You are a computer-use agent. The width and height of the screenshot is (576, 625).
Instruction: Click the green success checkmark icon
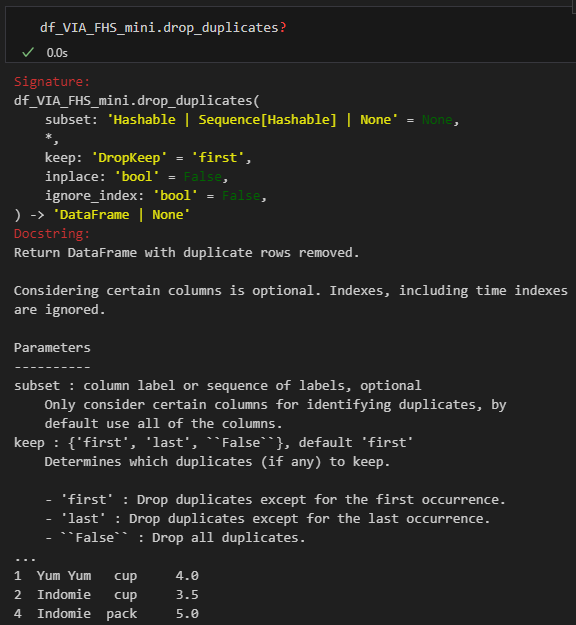click(28, 52)
